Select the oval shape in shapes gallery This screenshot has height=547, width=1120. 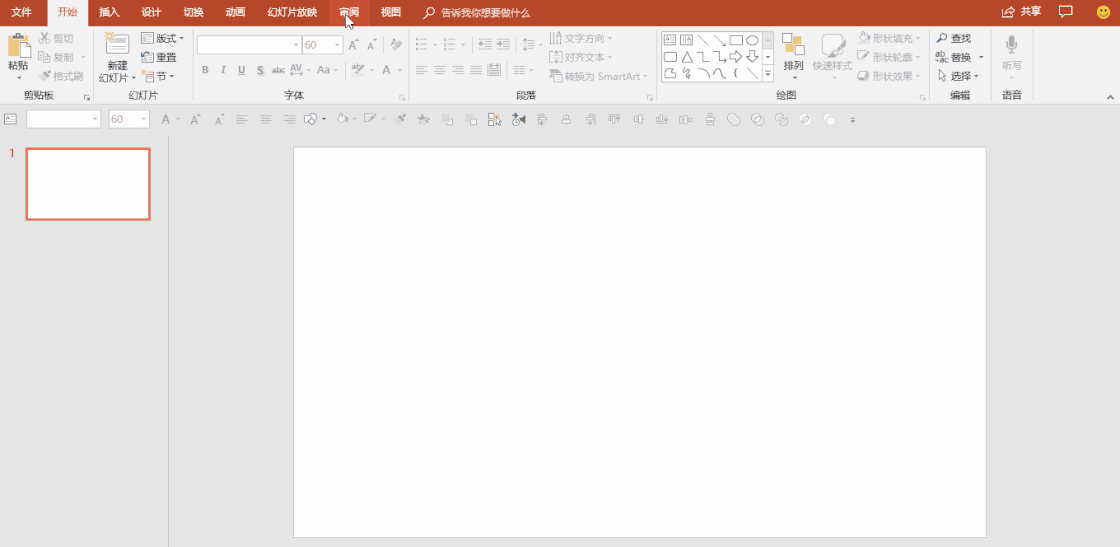752,40
